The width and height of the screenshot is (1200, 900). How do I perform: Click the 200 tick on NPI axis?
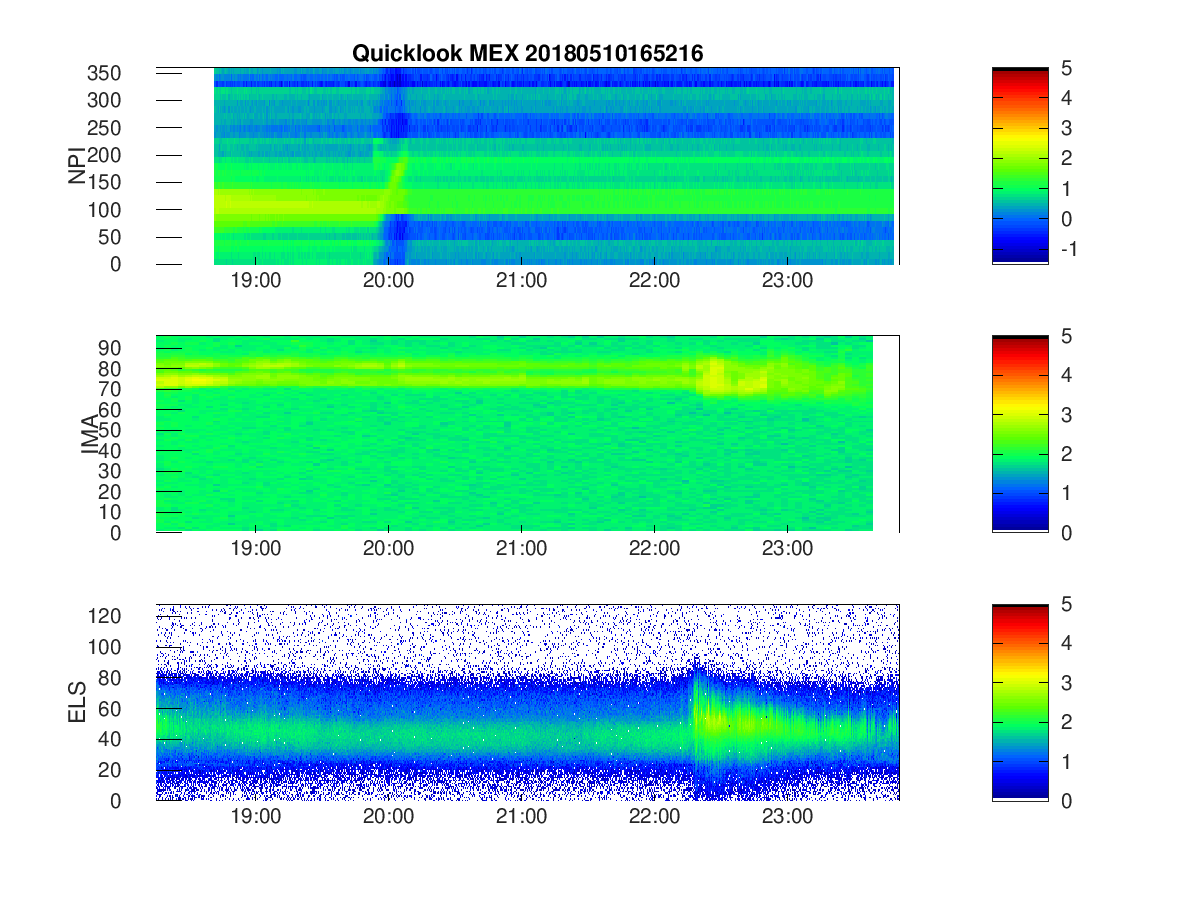click(x=104, y=155)
